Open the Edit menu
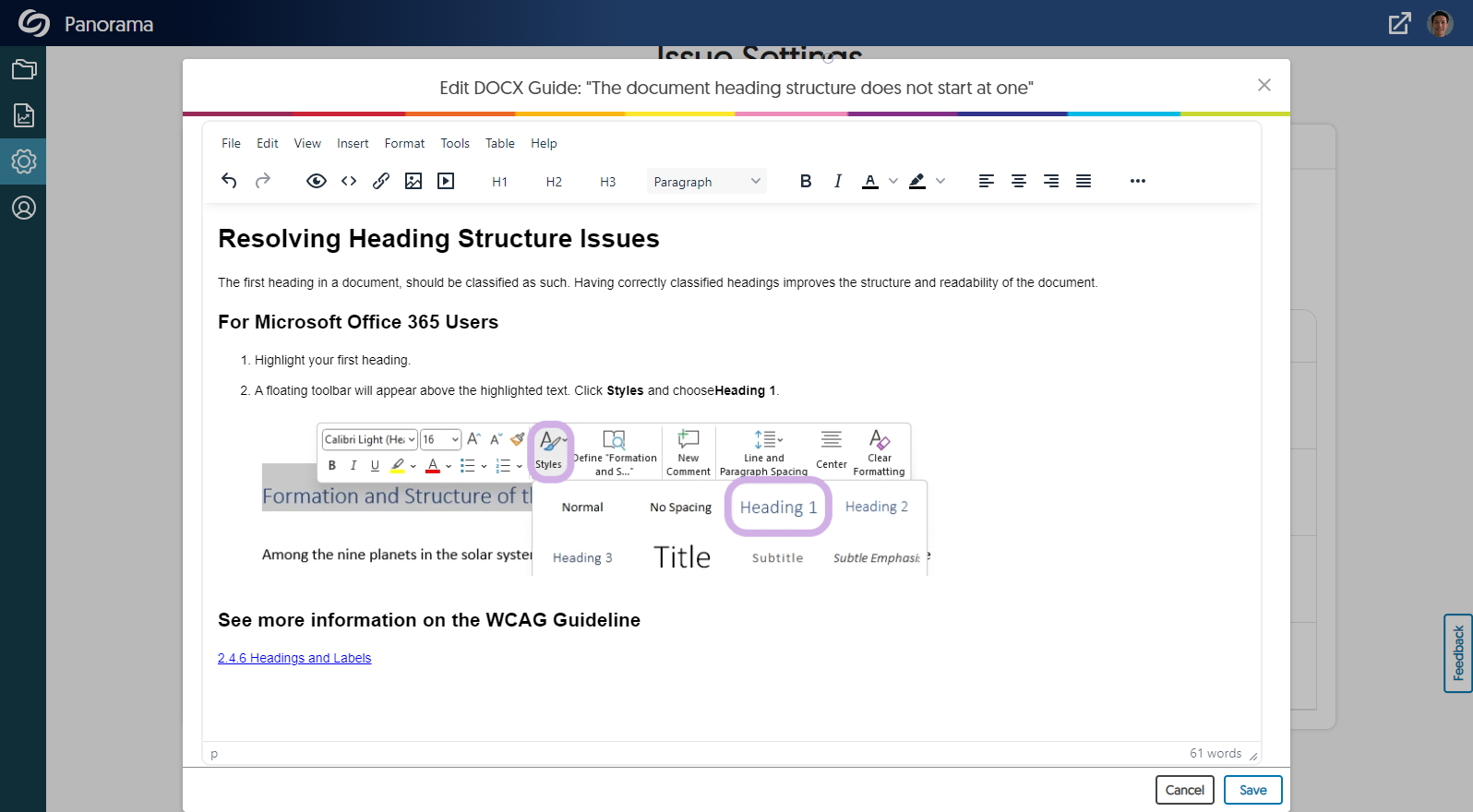 [268, 143]
